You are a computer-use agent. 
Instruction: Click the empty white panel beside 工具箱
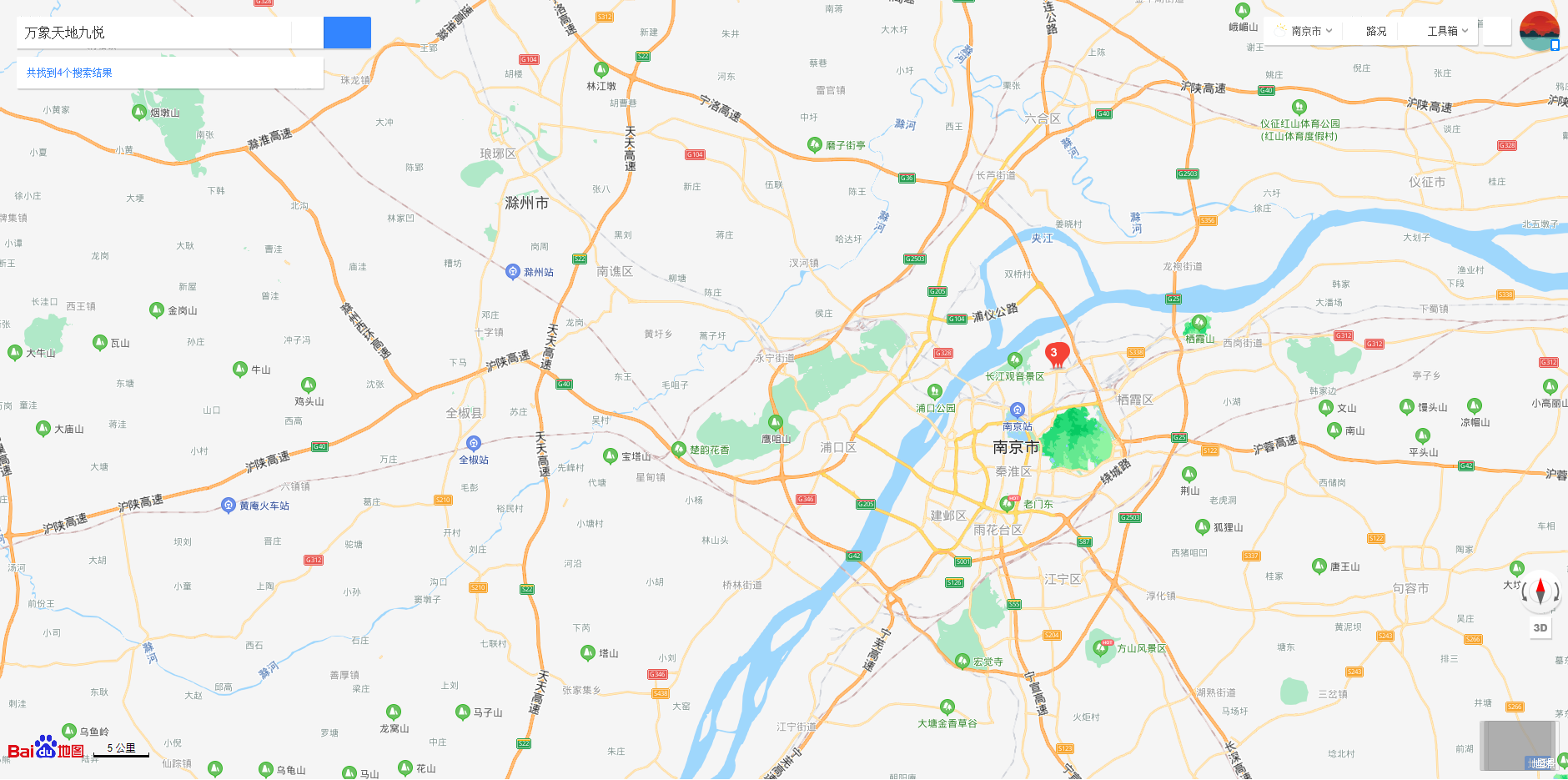click(x=1498, y=31)
